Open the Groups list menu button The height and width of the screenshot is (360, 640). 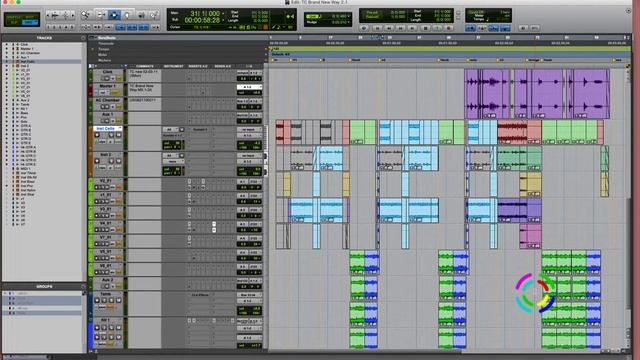coord(83,287)
